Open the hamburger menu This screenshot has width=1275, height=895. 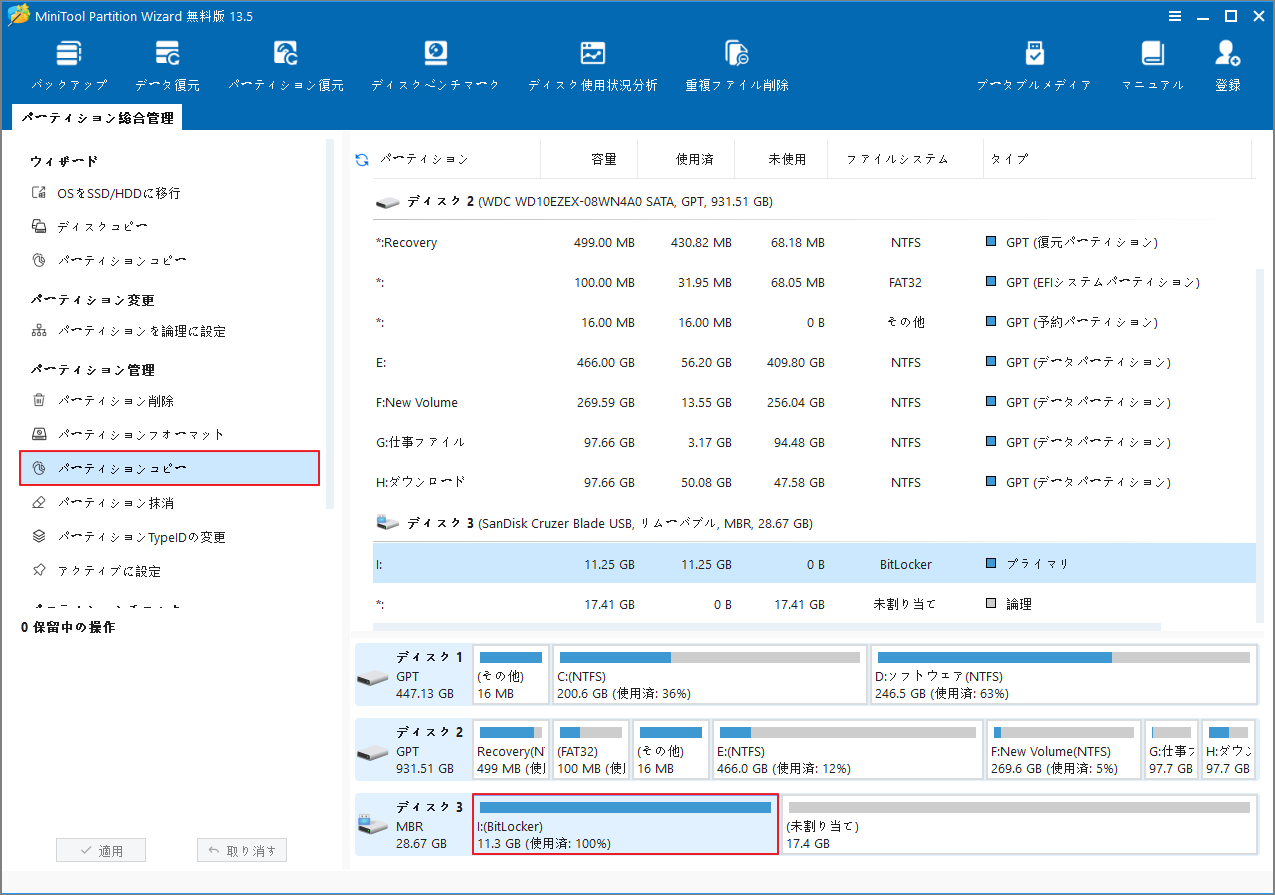(x=1174, y=15)
